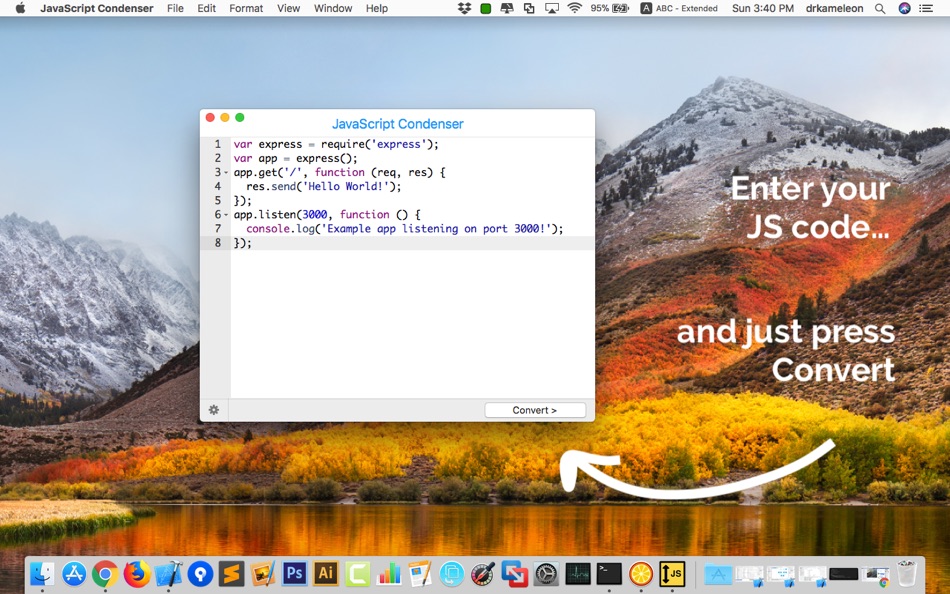Click line number 8 in the gutter
This screenshot has height=594, width=950.
point(218,242)
